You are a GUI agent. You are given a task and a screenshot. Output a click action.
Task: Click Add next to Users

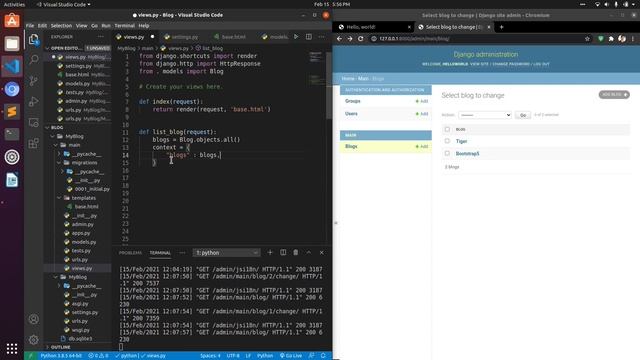tap(422, 113)
